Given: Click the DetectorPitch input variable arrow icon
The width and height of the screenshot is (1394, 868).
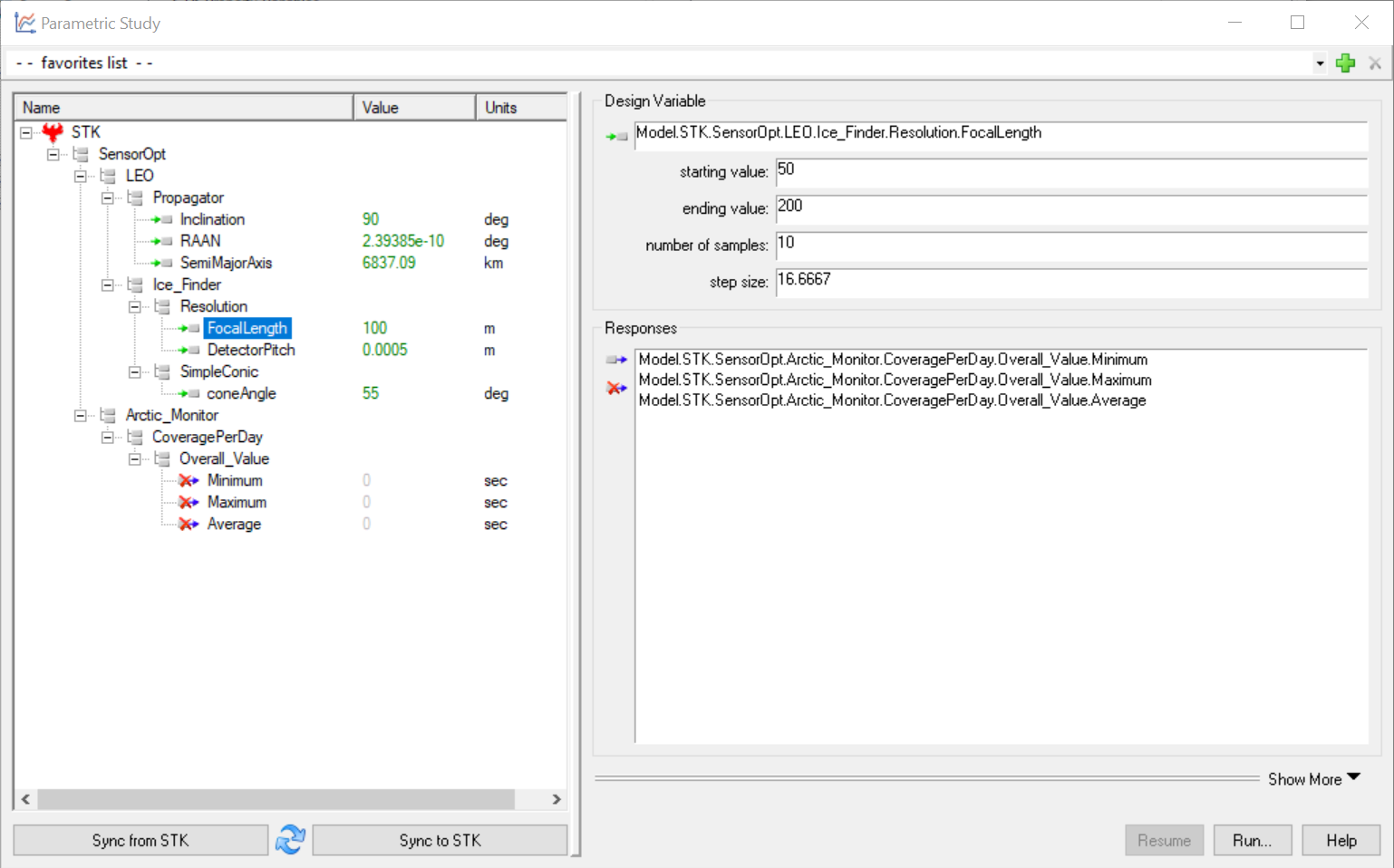Looking at the screenshot, I should [189, 350].
